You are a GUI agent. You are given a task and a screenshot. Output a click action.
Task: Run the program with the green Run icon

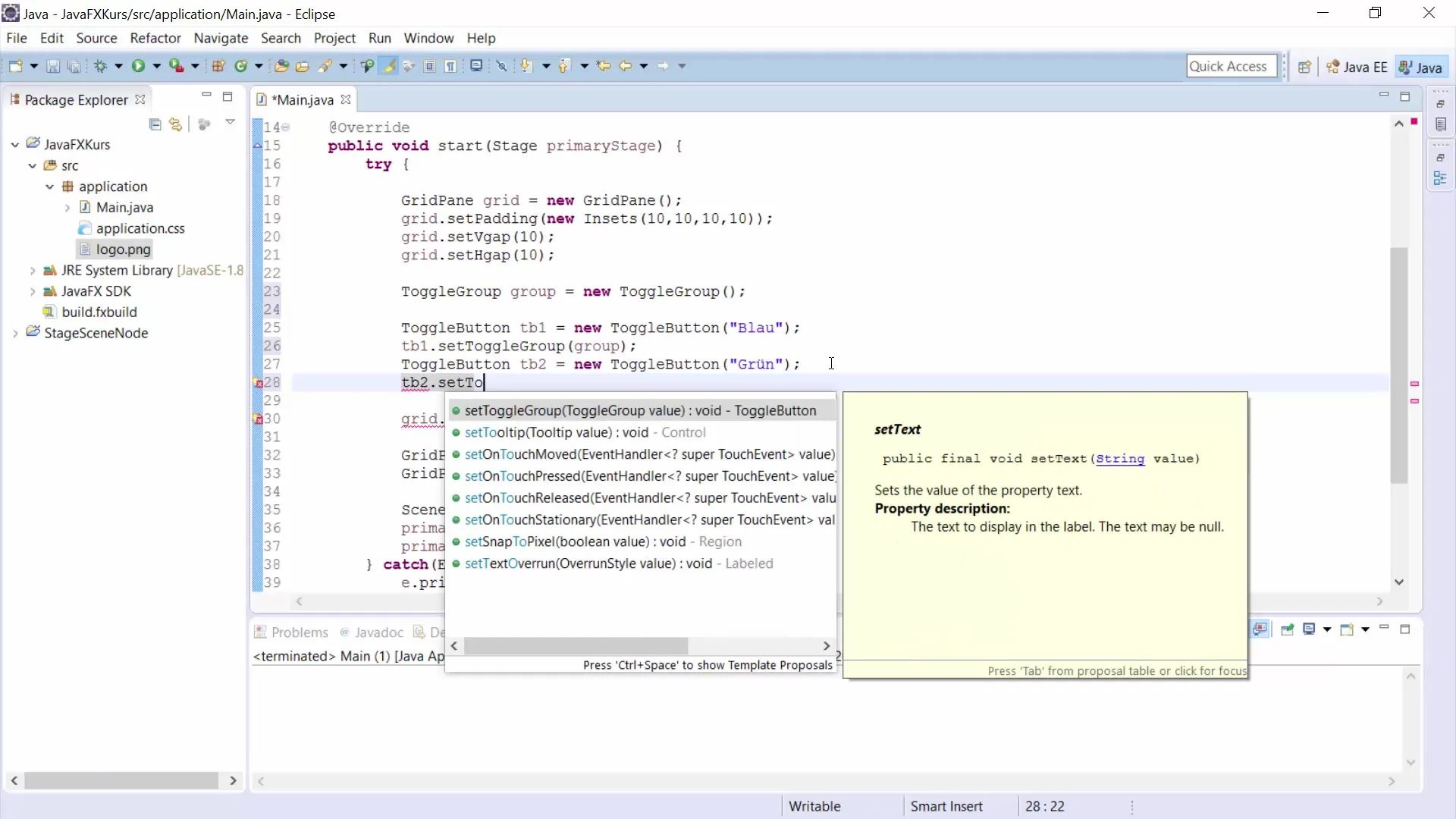point(138,66)
